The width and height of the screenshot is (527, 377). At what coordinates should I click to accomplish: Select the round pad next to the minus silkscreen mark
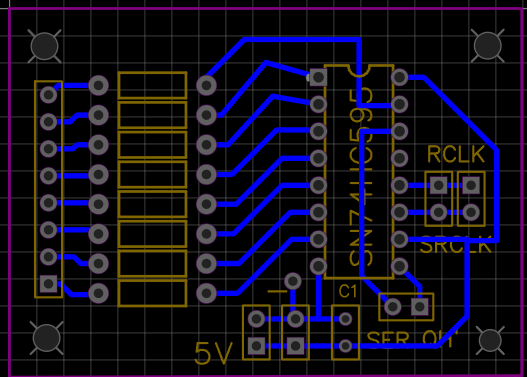point(293,281)
